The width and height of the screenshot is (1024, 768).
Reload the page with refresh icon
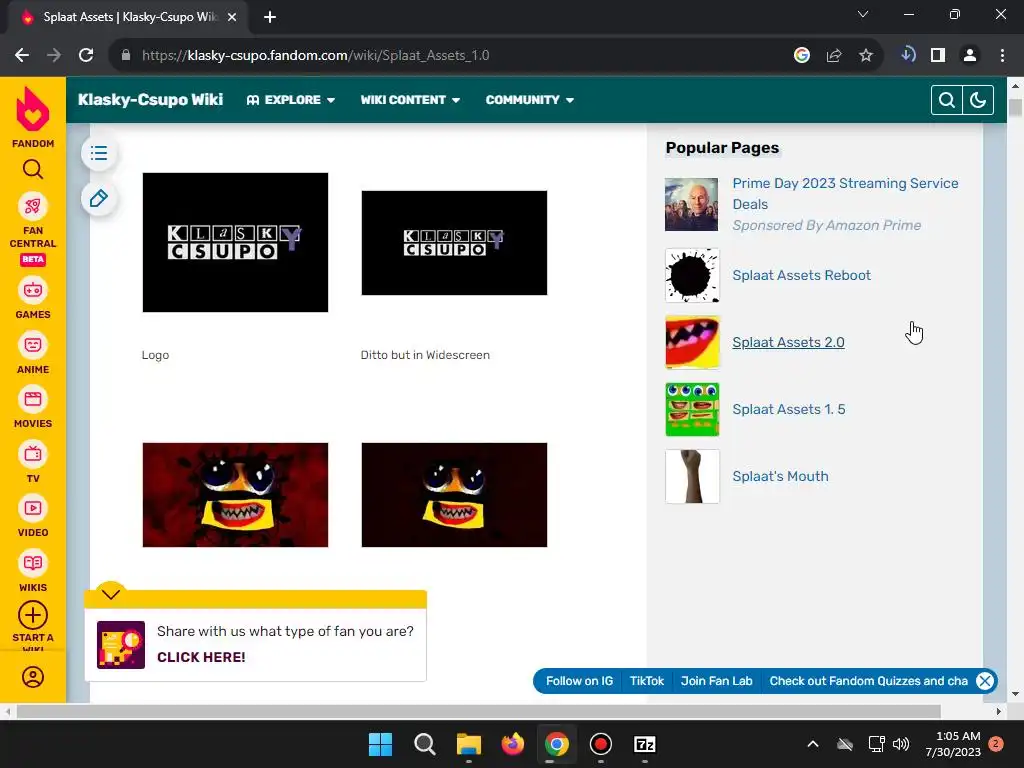coord(86,56)
